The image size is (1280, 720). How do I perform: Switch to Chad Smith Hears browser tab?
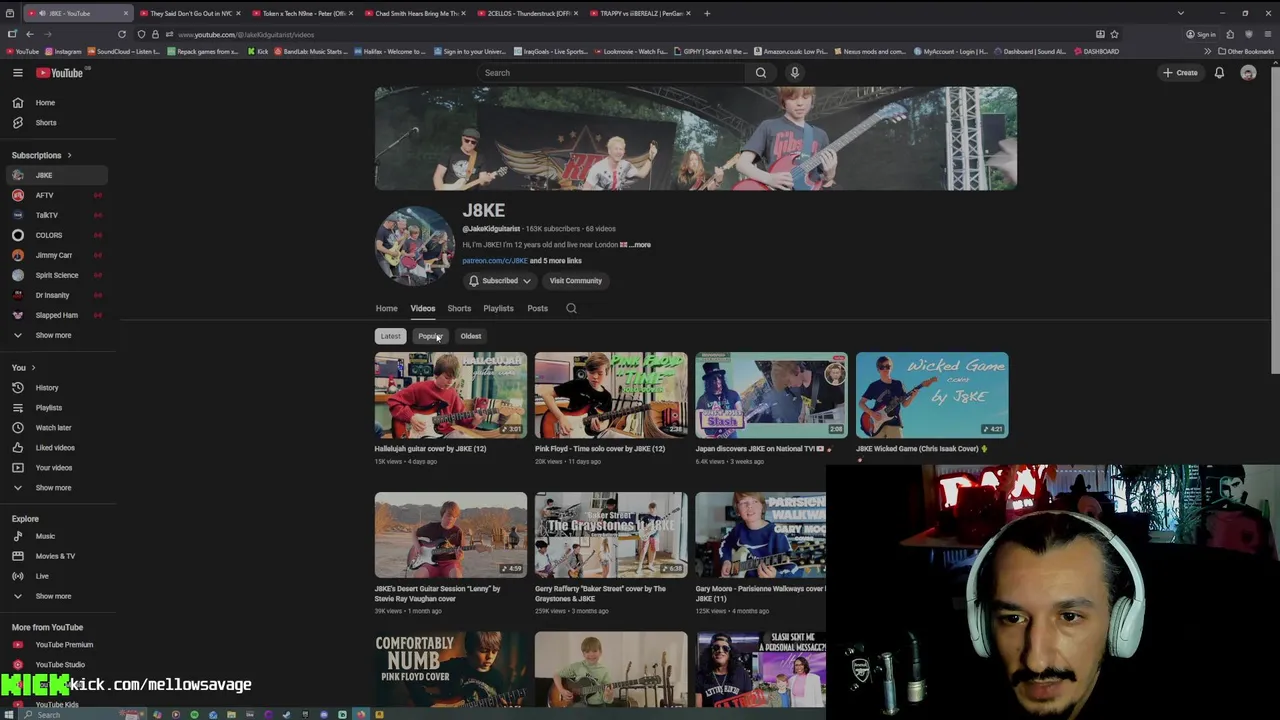416,13
